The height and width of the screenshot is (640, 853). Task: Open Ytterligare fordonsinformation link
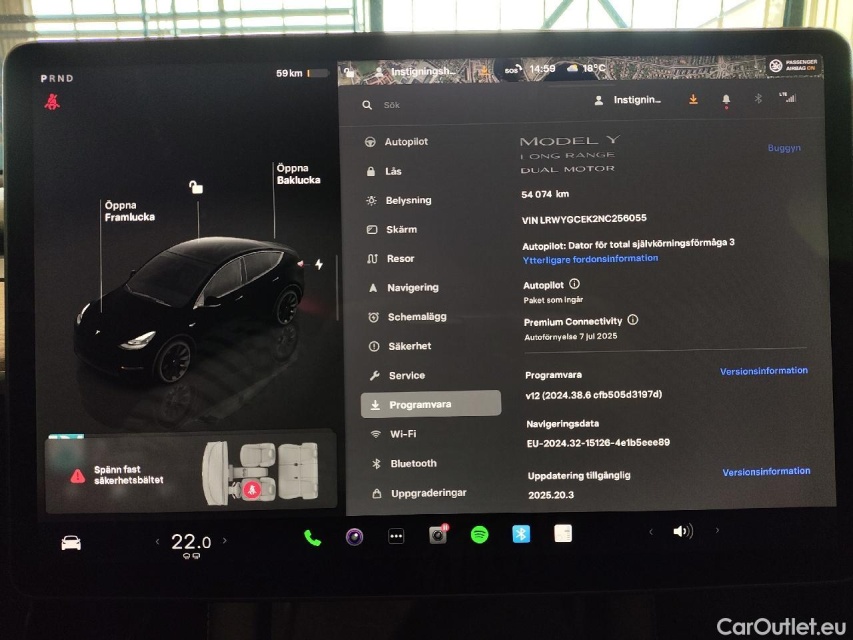click(590, 259)
